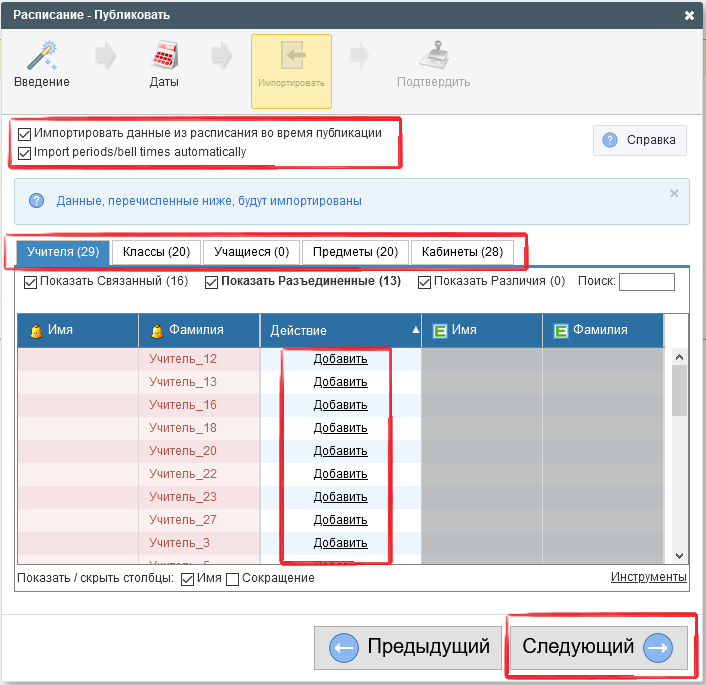This screenshot has width=706, height=685.
Task: Click the Введение wizard wand icon
Action: pos(41,56)
